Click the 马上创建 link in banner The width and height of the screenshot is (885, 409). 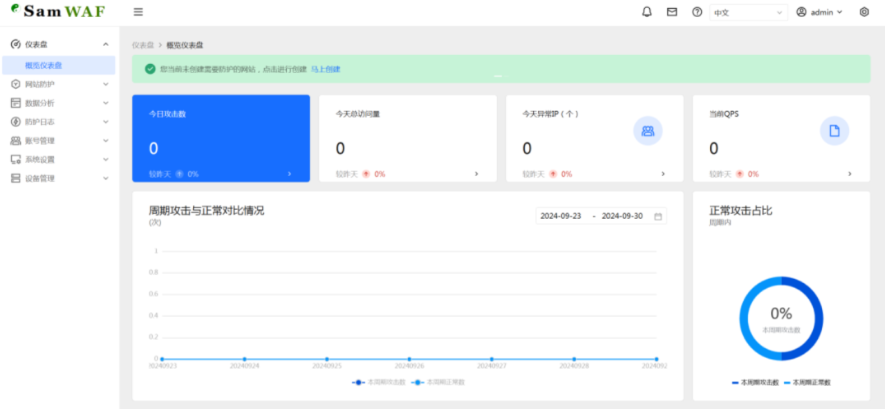(x=326, y=69)
